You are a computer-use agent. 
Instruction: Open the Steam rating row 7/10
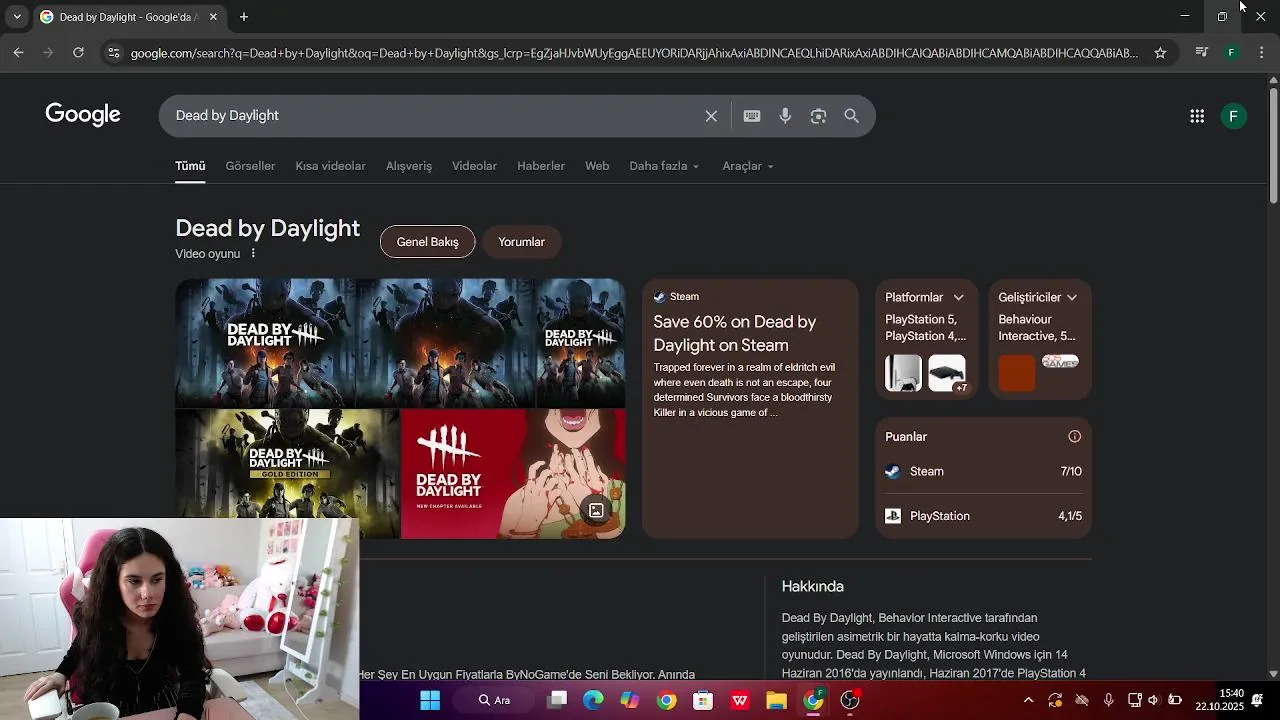click(983, 472)
